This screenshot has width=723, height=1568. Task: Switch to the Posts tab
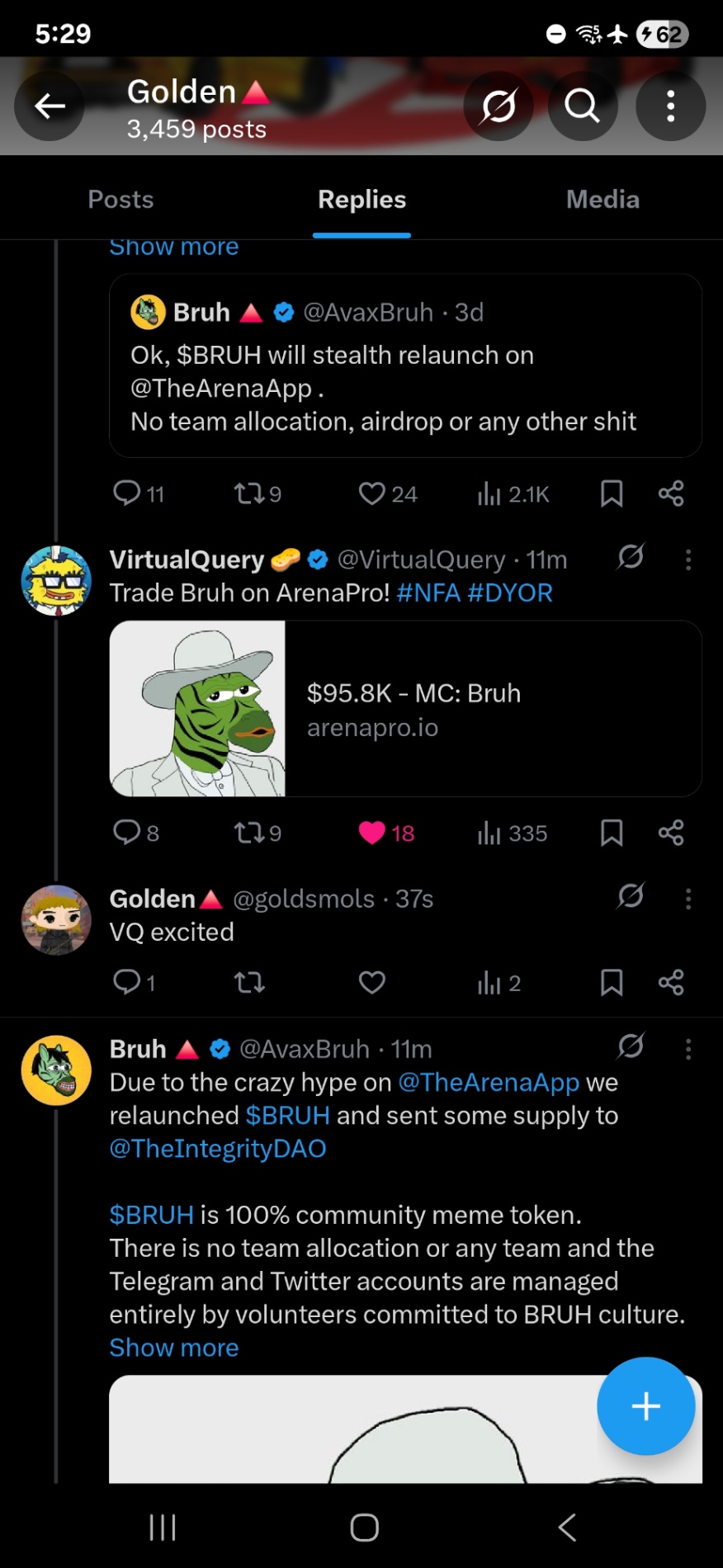pyautogui.click(x=120, y=200)
